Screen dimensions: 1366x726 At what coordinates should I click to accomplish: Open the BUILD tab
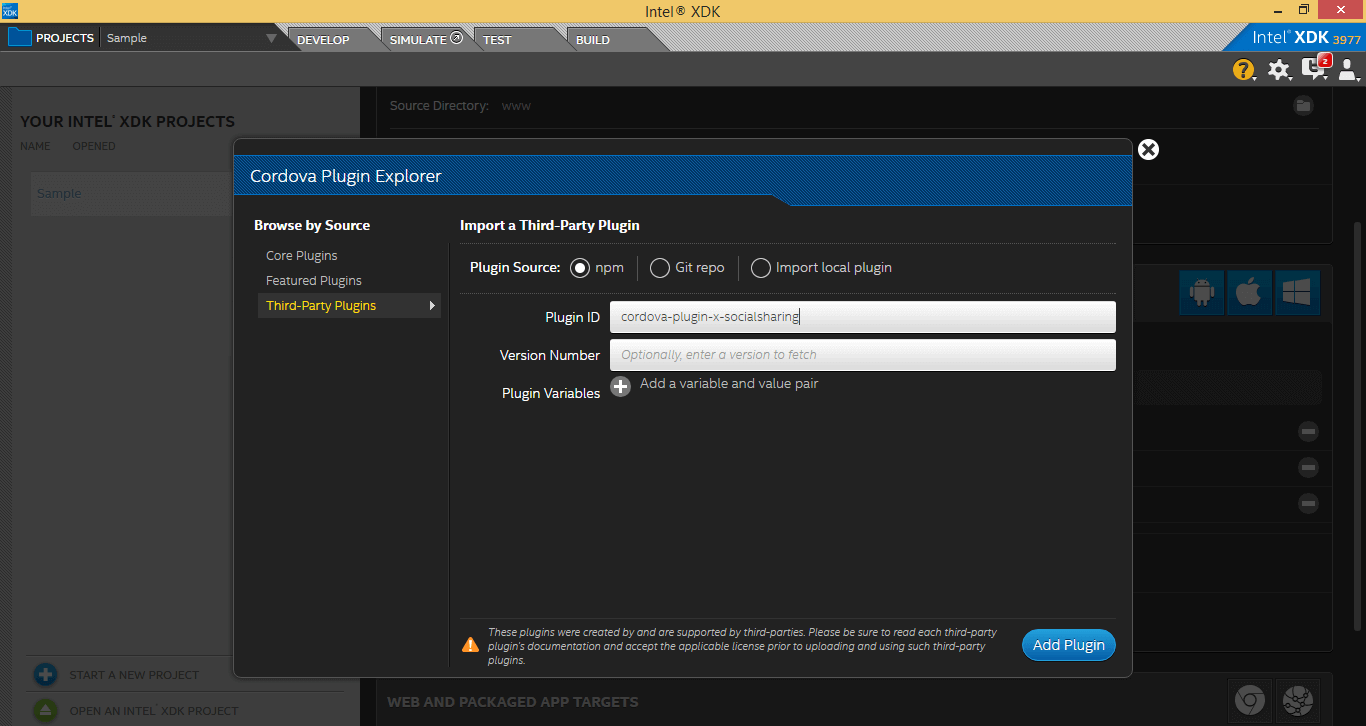592,40
